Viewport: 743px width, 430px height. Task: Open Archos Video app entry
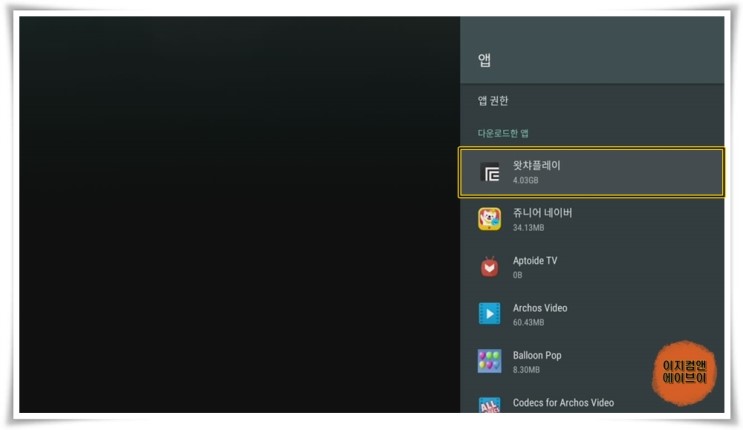click(591, 314)
